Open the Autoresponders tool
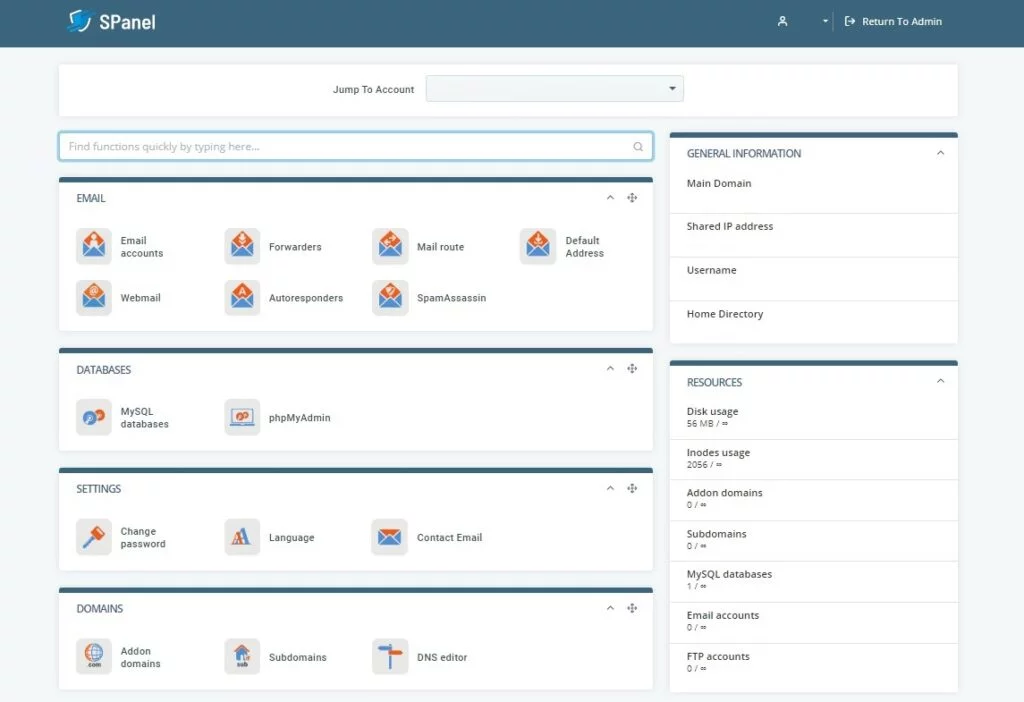 click(242, 297)
